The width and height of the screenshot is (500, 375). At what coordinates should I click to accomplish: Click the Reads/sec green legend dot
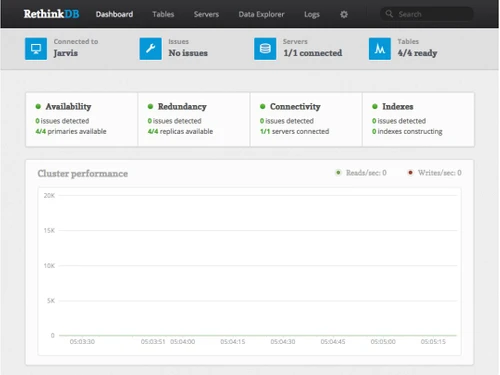[338, 173]
